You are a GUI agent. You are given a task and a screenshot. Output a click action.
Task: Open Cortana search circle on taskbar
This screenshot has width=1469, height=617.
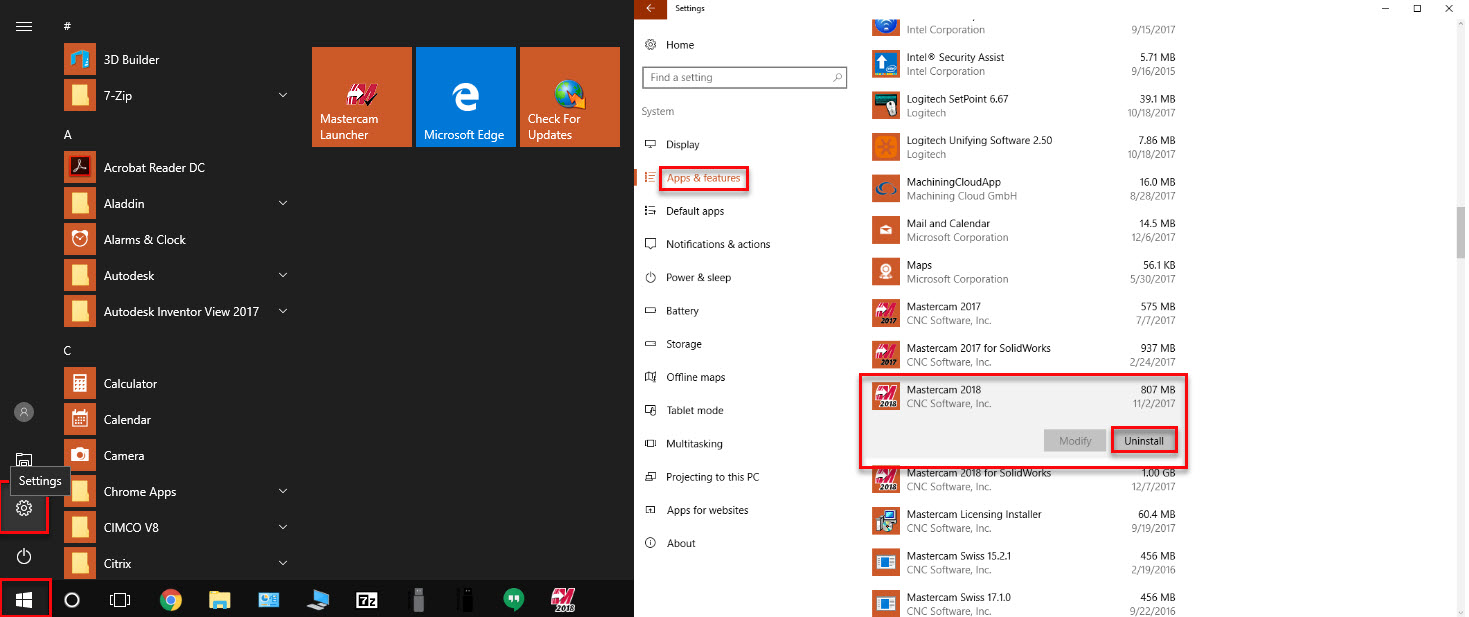[x=72, y=600]
